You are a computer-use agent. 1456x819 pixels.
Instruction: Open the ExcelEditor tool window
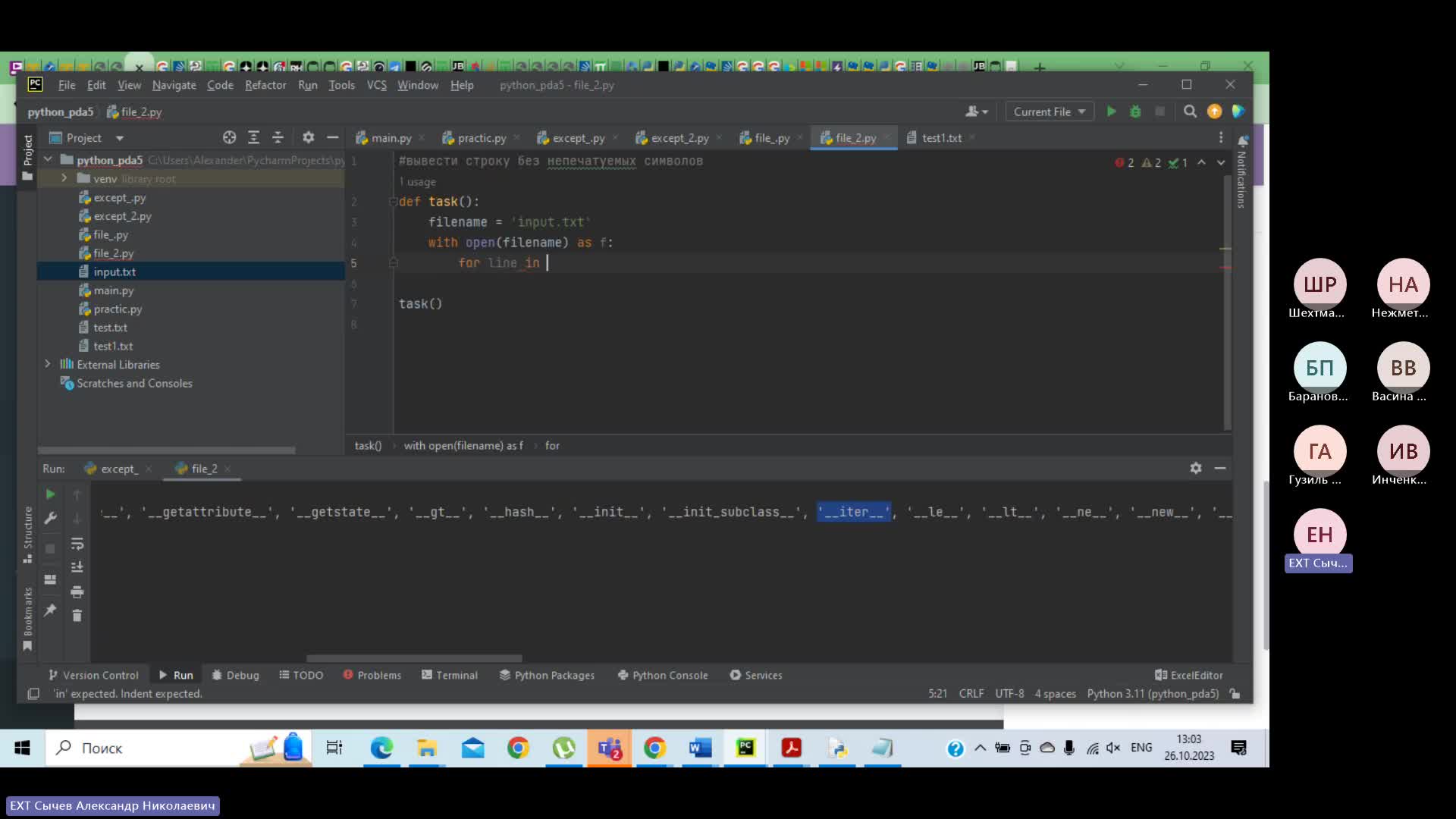click(x=1188, y=675)
